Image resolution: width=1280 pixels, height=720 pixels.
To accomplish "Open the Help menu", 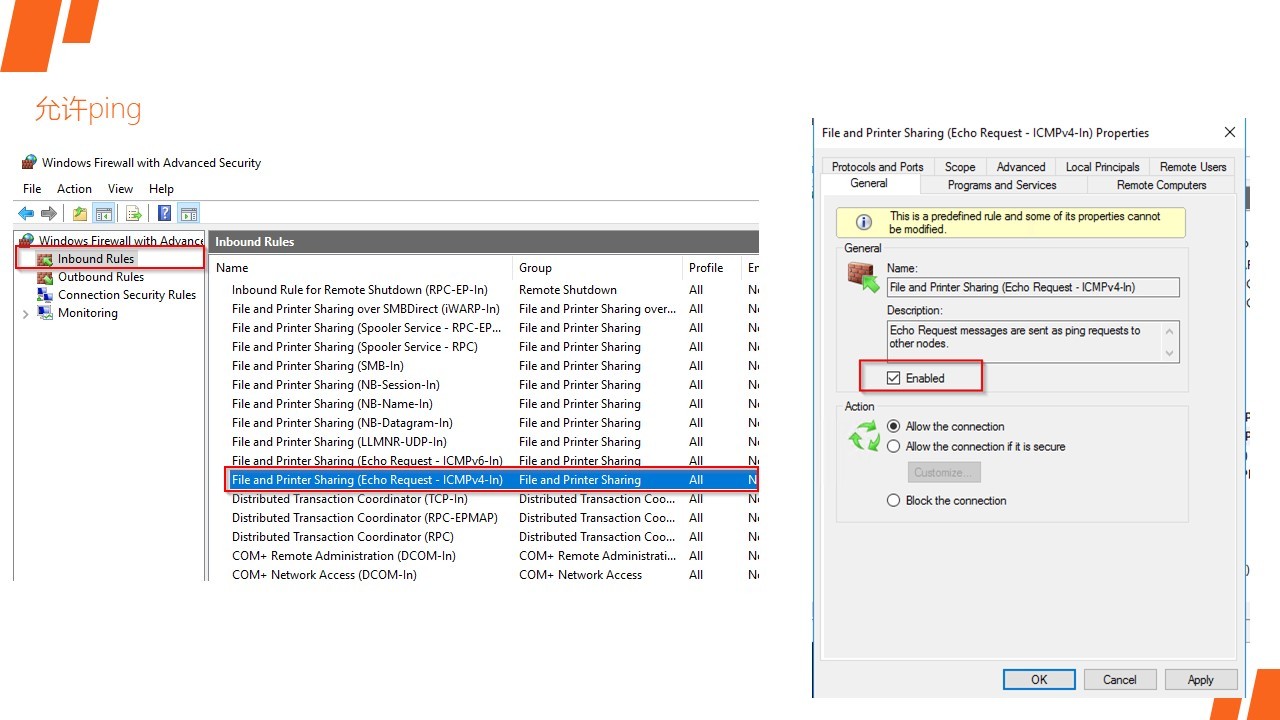I will tap(161, 188).
